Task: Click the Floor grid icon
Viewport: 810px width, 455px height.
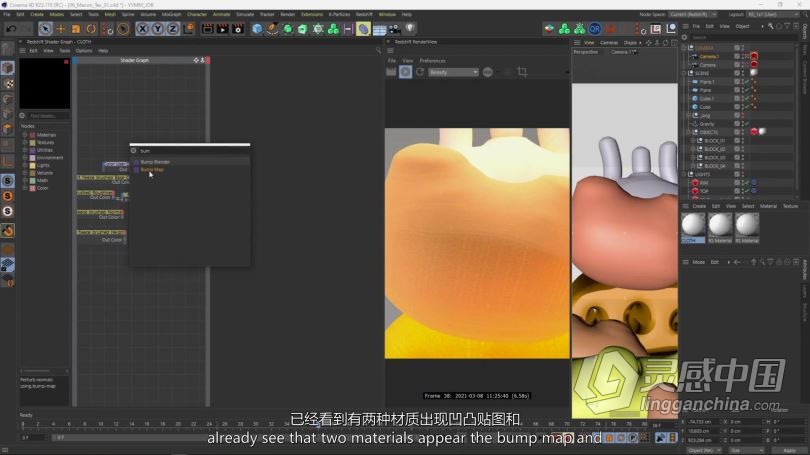Action: (380, 29)
